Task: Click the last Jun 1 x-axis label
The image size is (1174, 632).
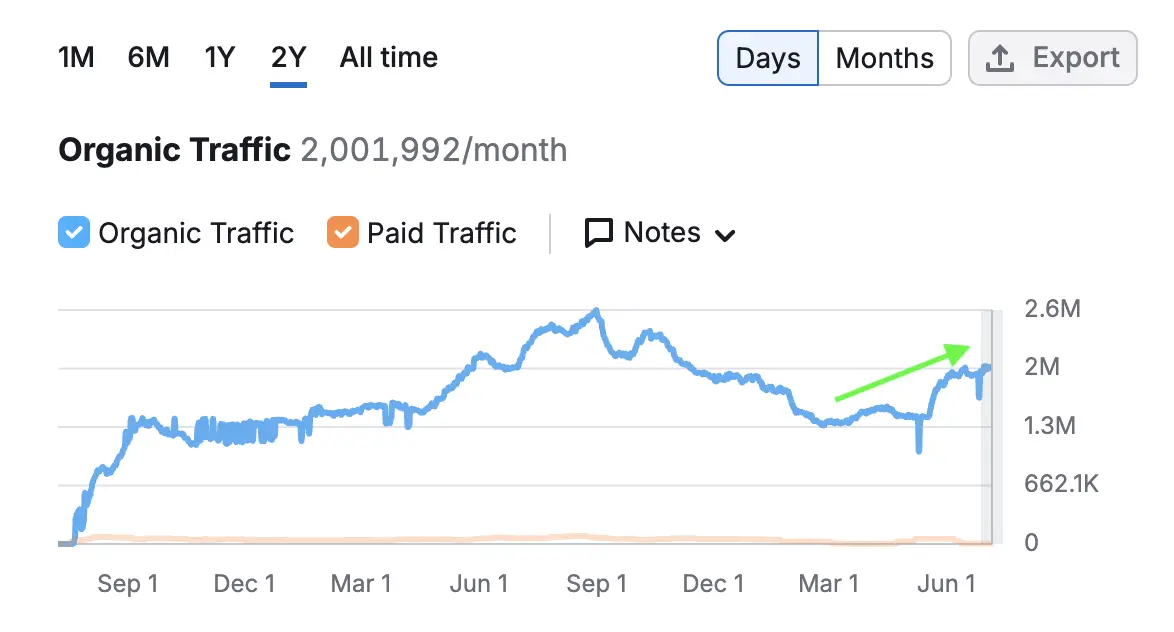Action: point(946,583)
